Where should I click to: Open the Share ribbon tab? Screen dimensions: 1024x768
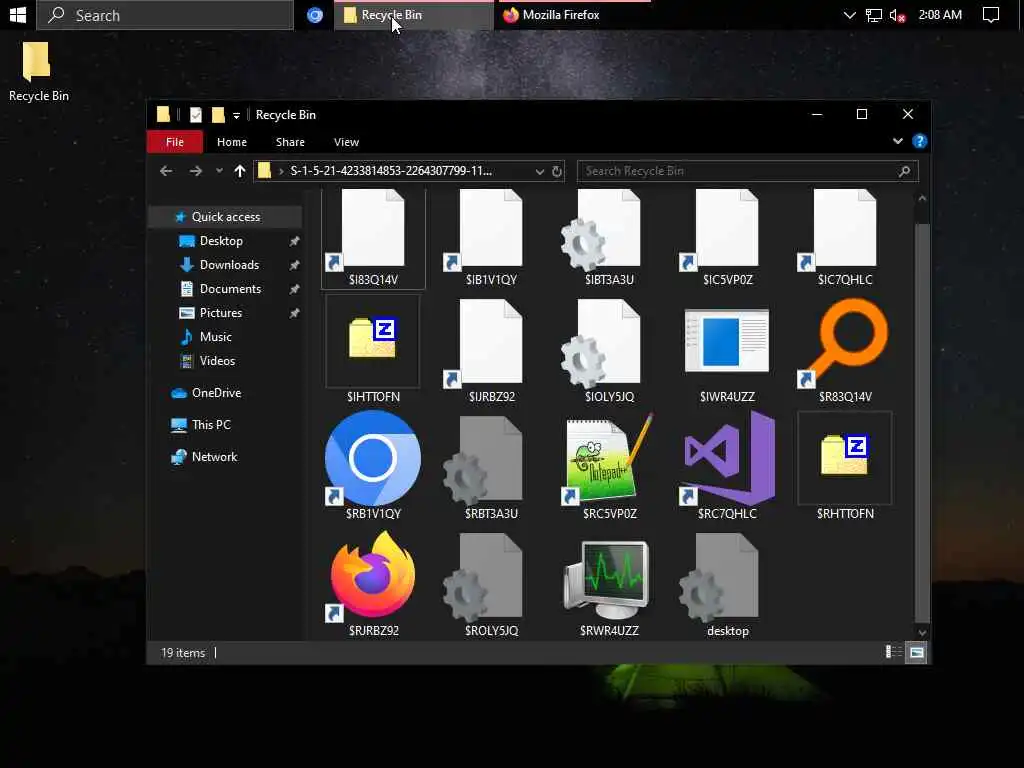pyautogui.click(x=290, y=142)
